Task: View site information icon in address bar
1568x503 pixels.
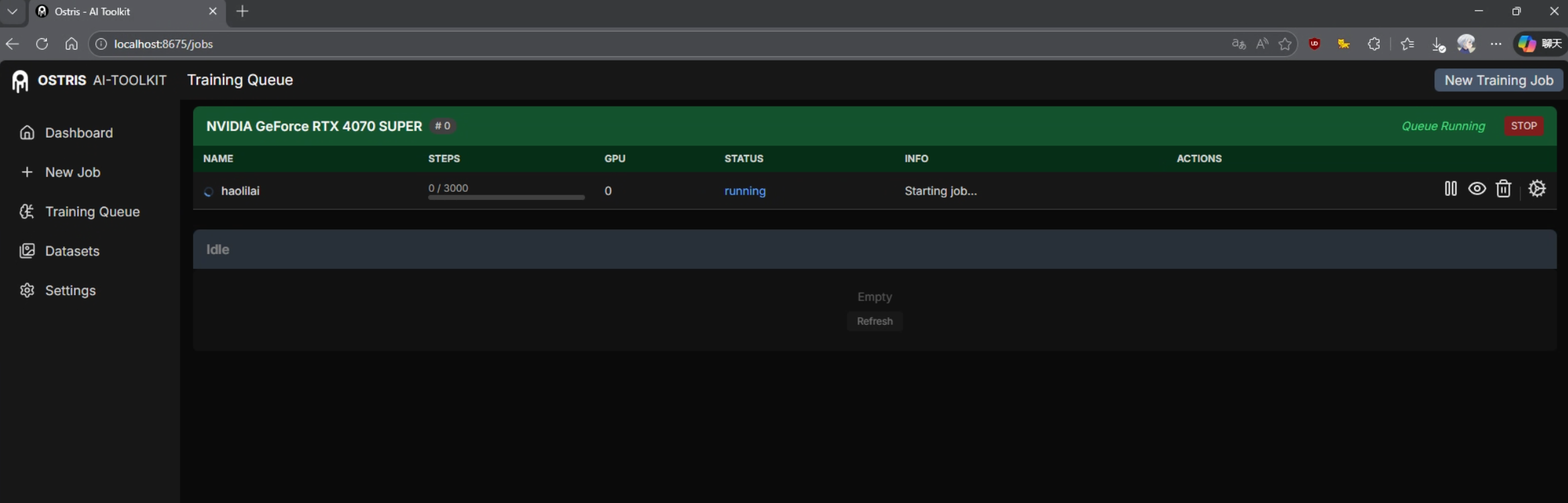Action: 101,44
